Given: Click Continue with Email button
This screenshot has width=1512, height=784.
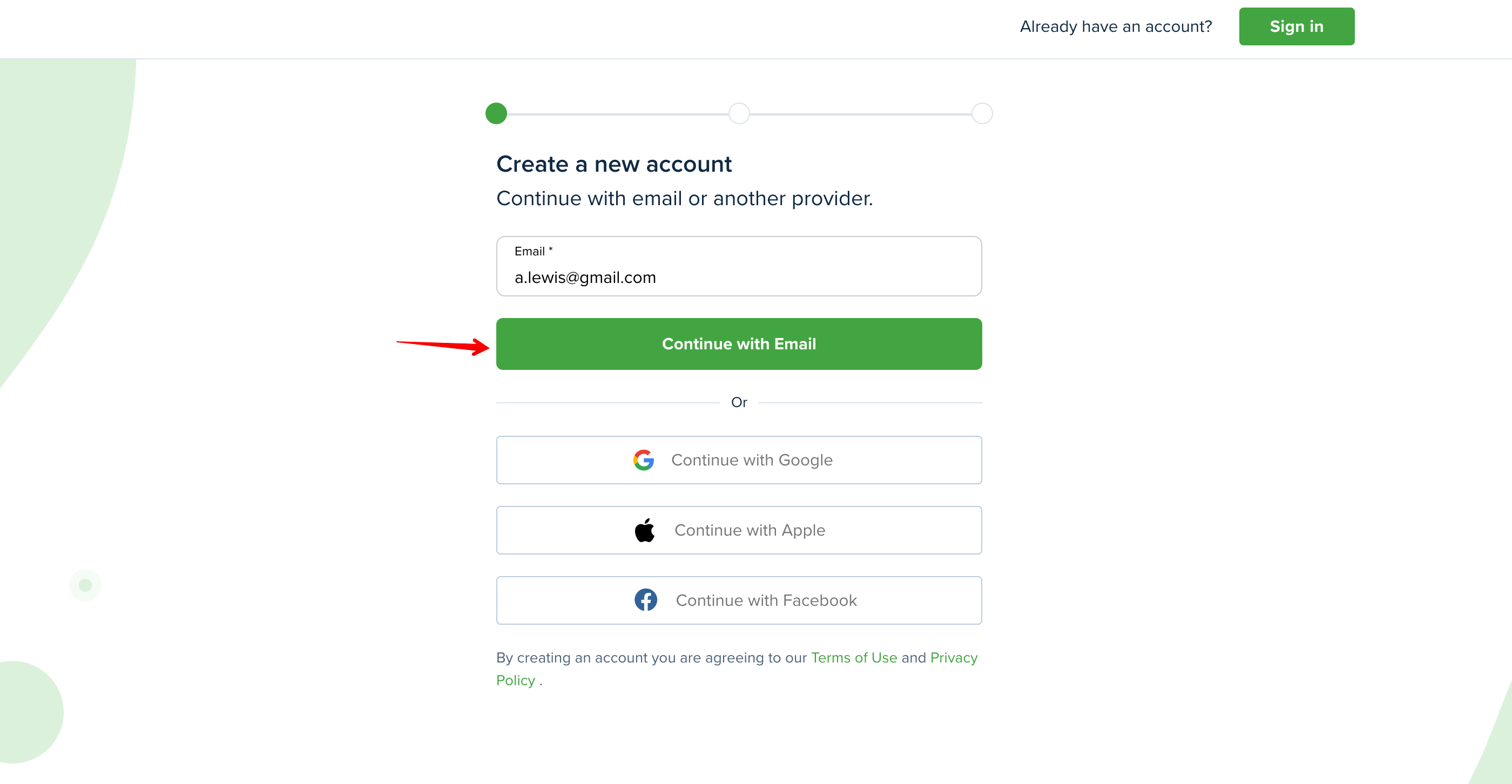Looking at the screenshot, I should [739, 344].
